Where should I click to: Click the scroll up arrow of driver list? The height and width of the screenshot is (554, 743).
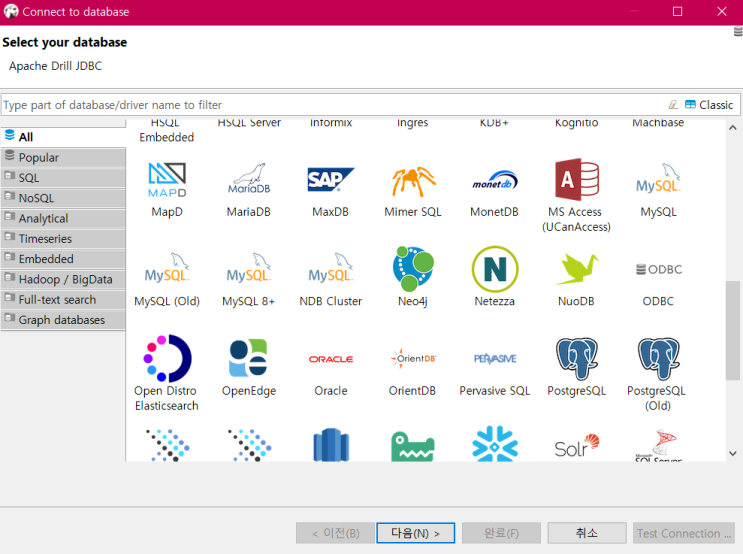point(733,127)
